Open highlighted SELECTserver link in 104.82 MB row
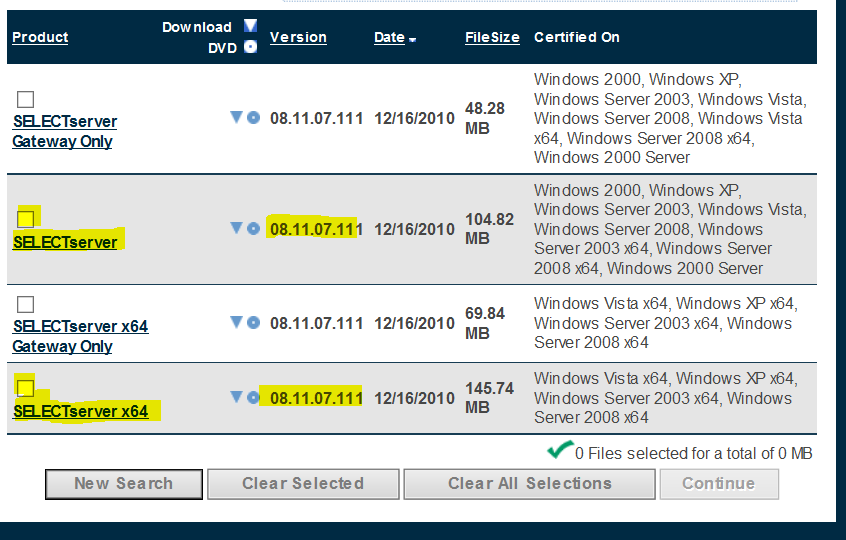846x540 pixels. coord(65,242)
